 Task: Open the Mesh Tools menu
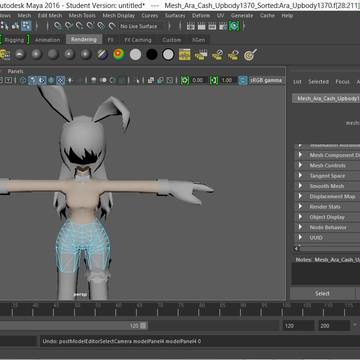(82, 16)
